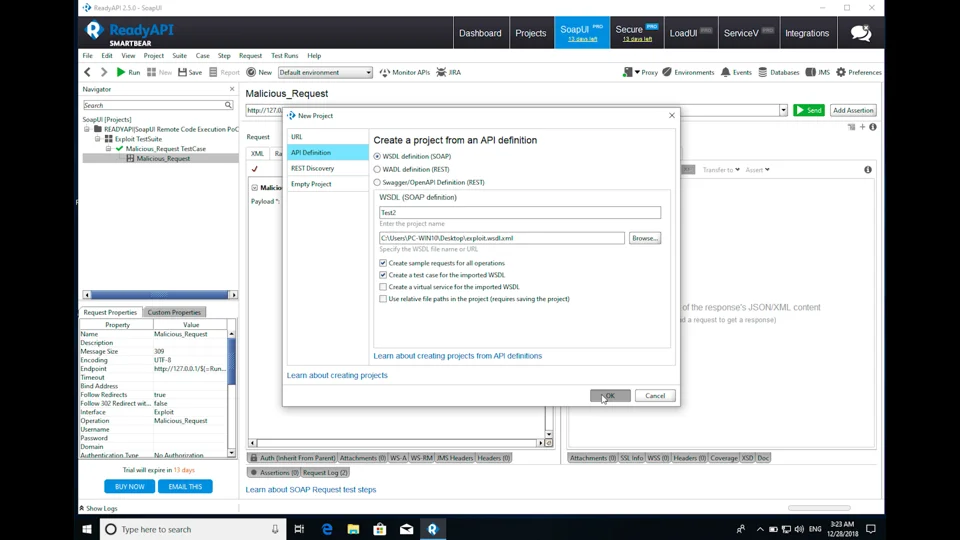This screenshot has height=540, width=960.
Task: Click the project name field containing Test2
Action: pos(520,212)
